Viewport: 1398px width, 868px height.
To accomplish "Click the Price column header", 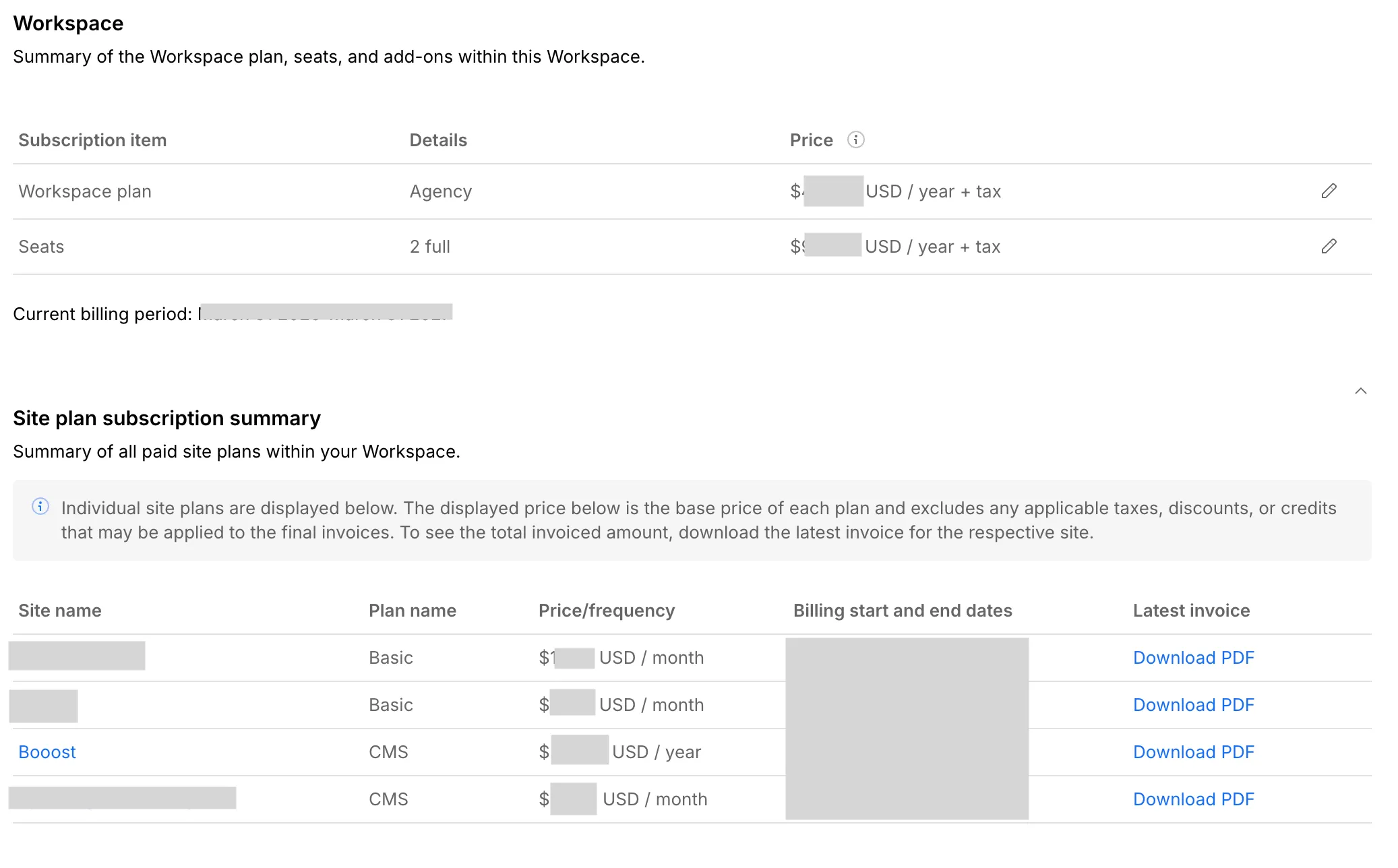I will pos(812,140).
